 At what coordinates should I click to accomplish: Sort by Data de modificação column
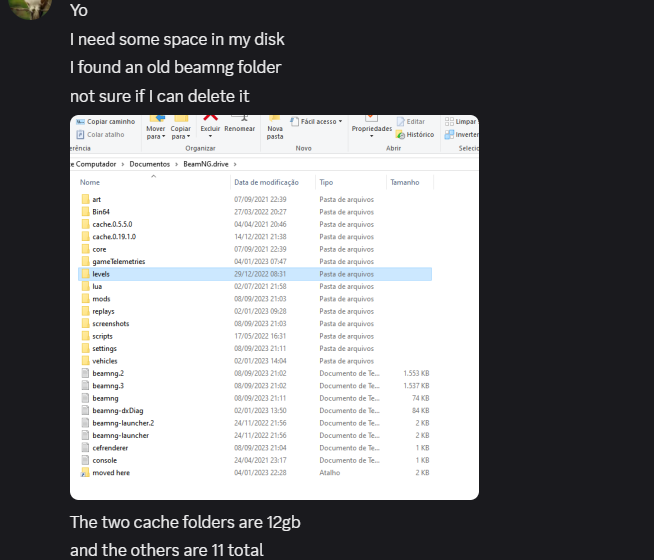click(x=266, y=182)
